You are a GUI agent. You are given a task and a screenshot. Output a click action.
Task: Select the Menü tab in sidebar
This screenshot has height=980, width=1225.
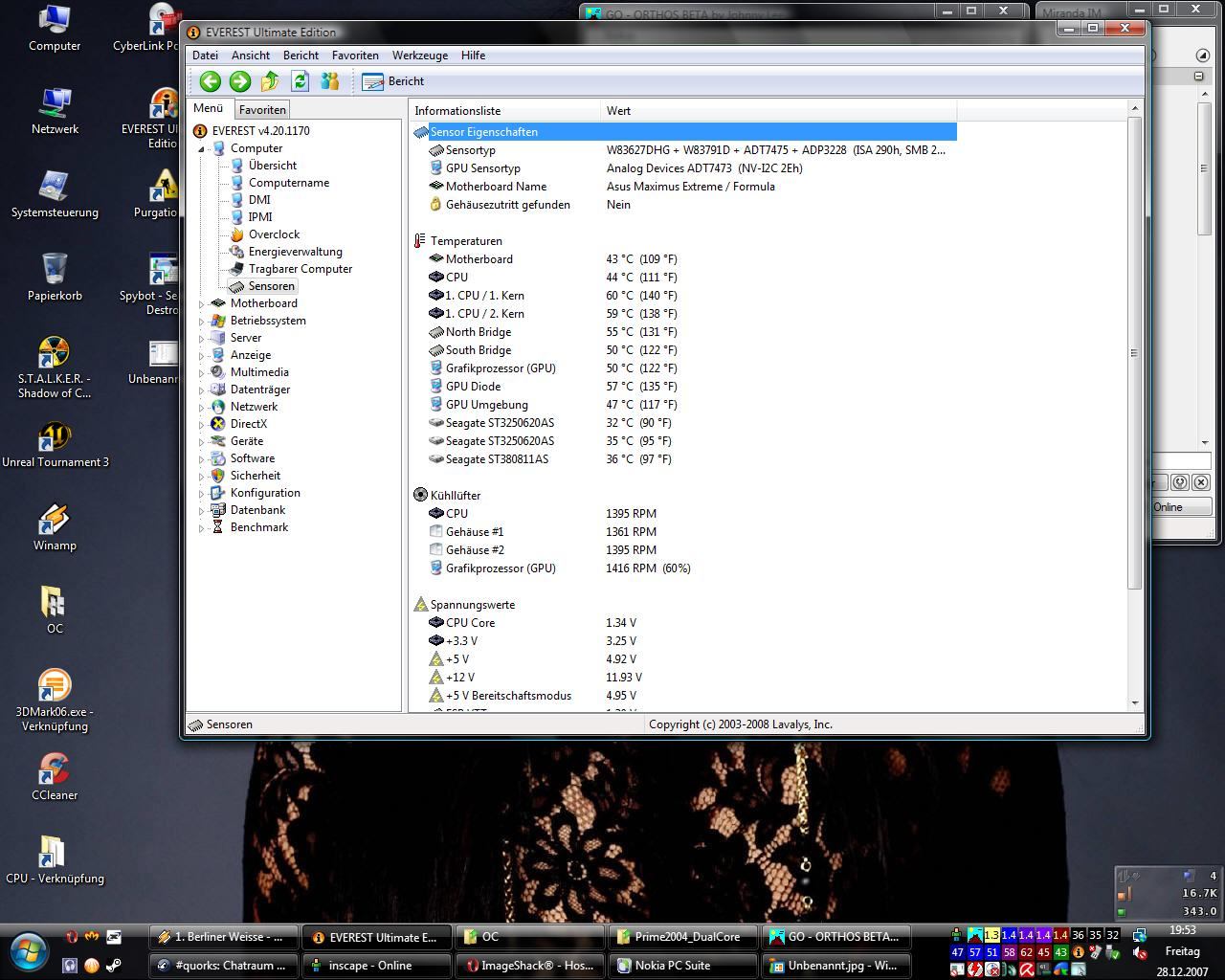tap(208, 108)
